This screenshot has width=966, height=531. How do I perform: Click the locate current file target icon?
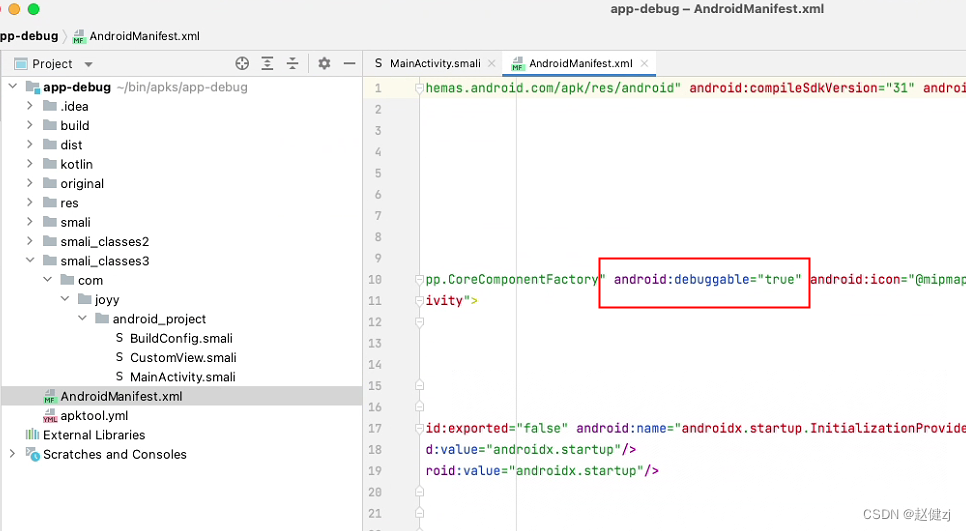point(242,63)
